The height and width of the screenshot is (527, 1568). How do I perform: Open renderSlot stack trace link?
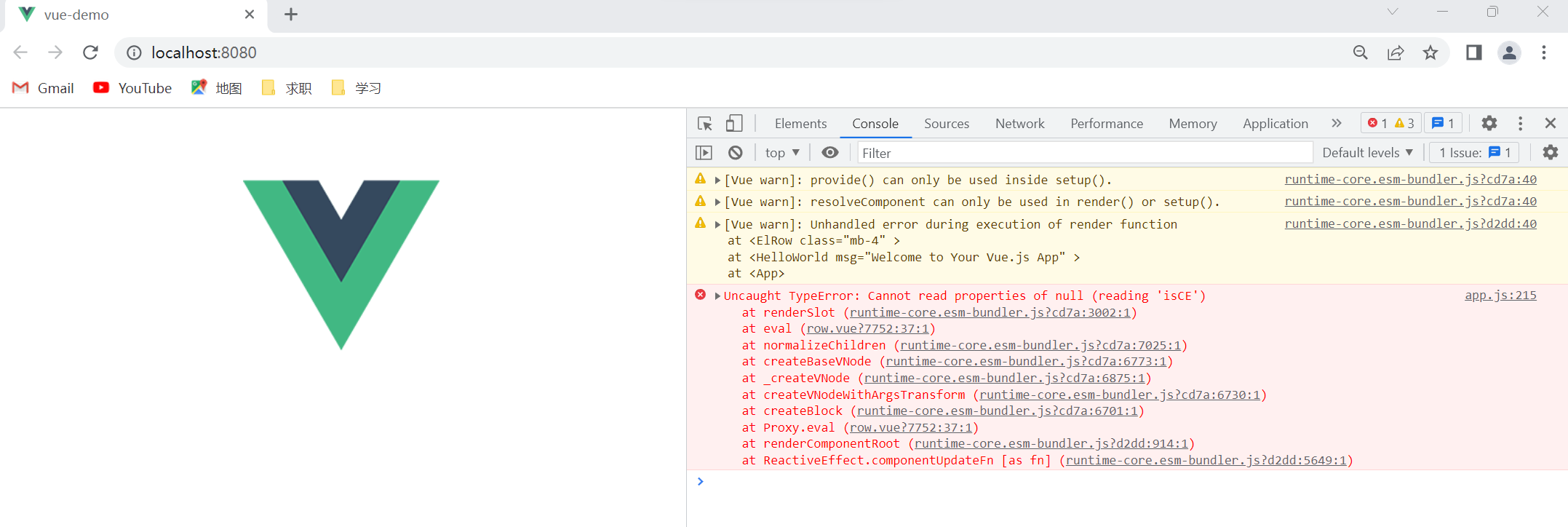(990, 312)
